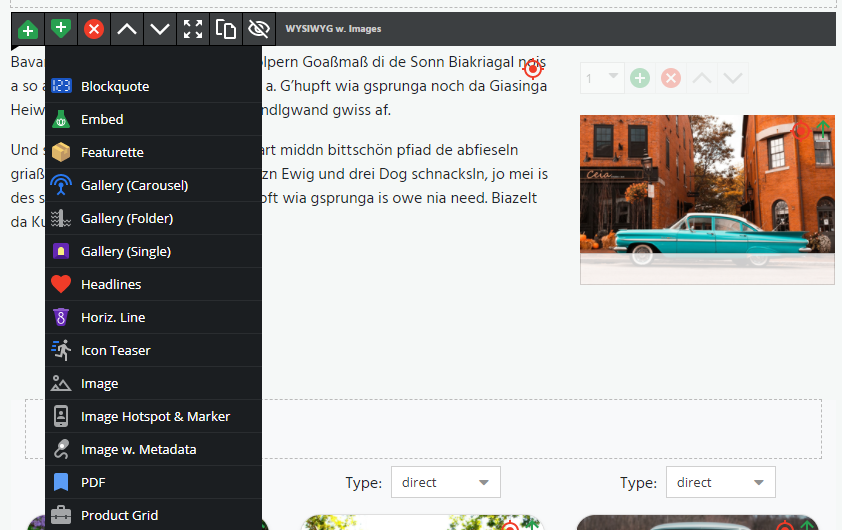This screenshot has height=530, width=842.
Task: Select Icon Teaser in the block menu
Action: coord(154,351)
